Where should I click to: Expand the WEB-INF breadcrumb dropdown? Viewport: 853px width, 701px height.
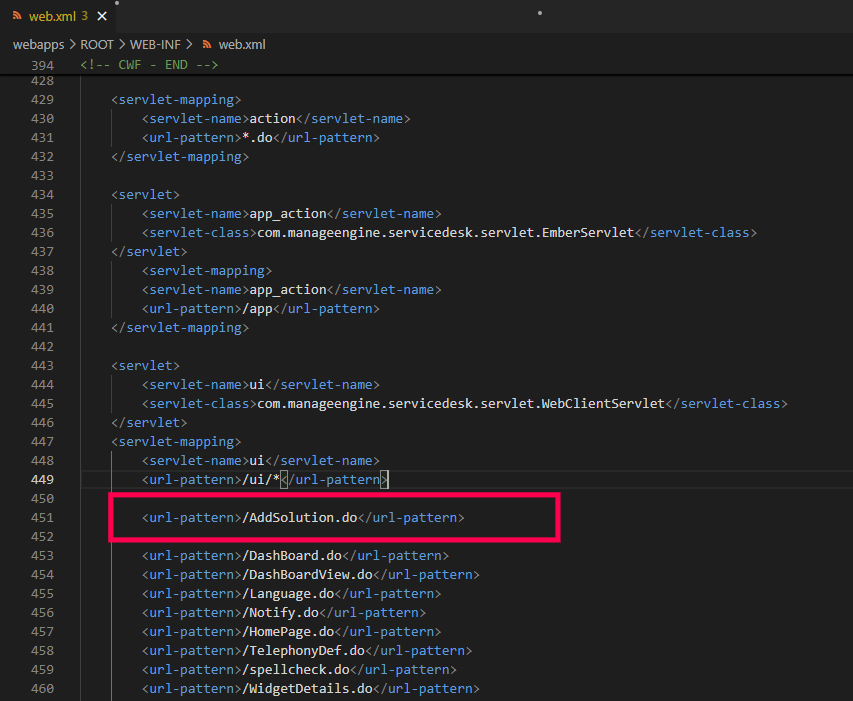158,45
